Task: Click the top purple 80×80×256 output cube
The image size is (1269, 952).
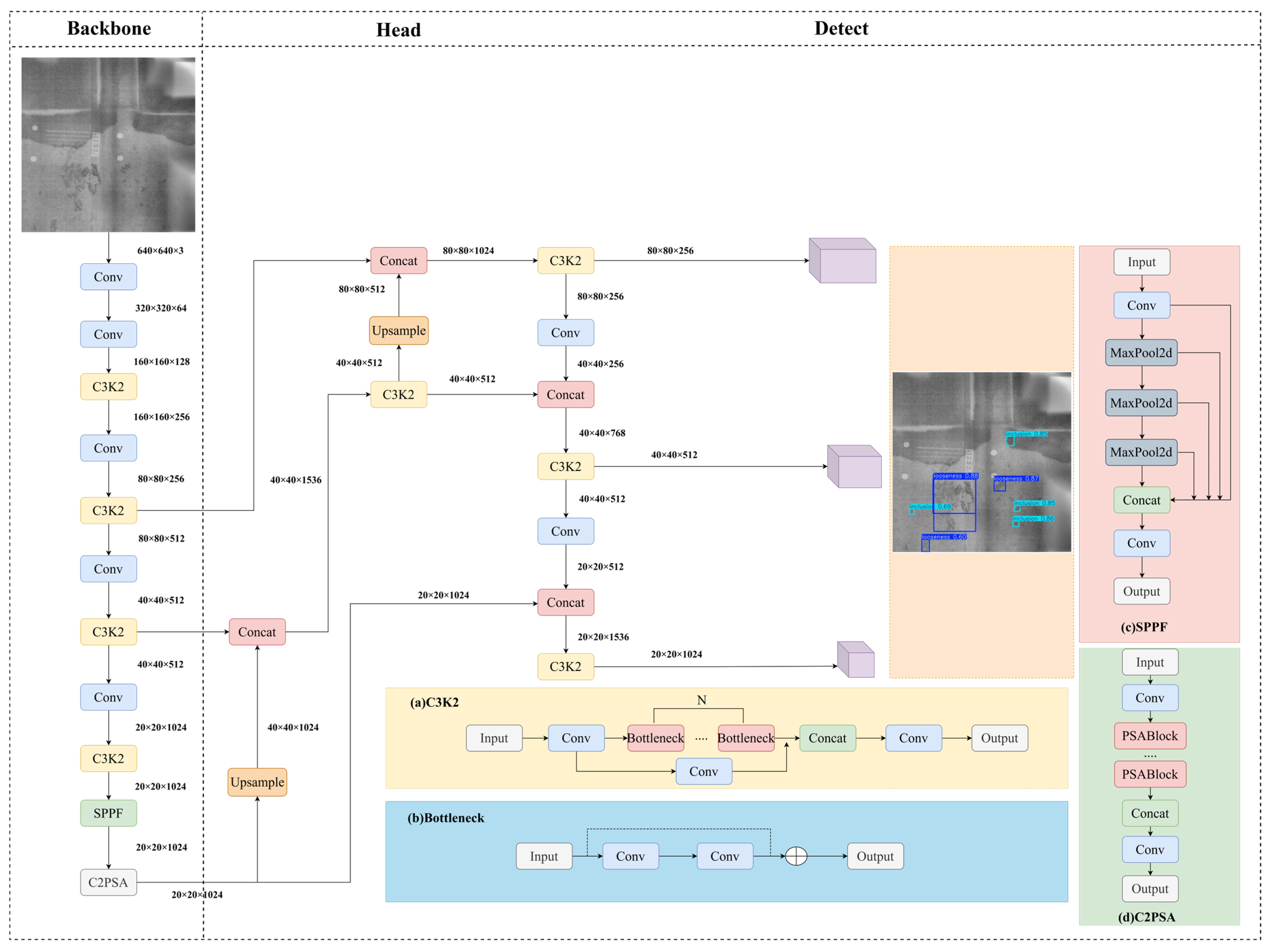Action: 842,261
